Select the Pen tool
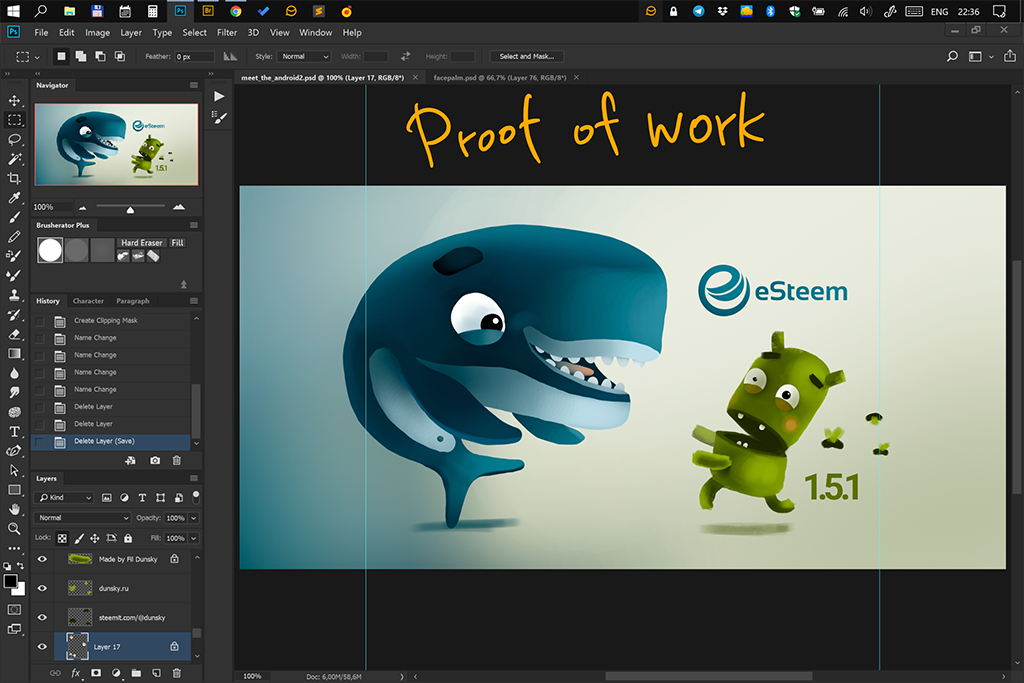Viewport: 1024px width, 683px height. [x=14, y=451]
